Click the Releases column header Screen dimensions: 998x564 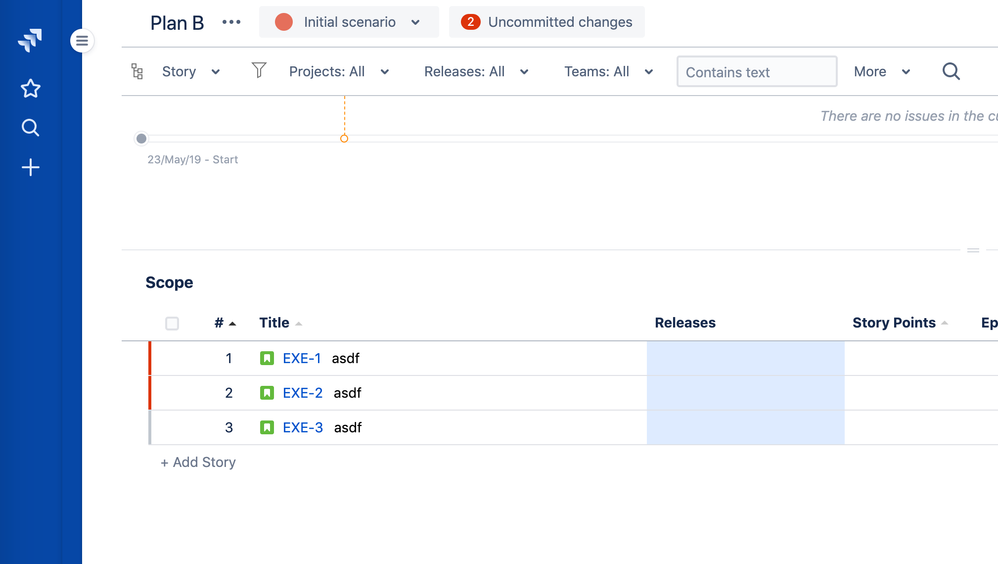685,323
